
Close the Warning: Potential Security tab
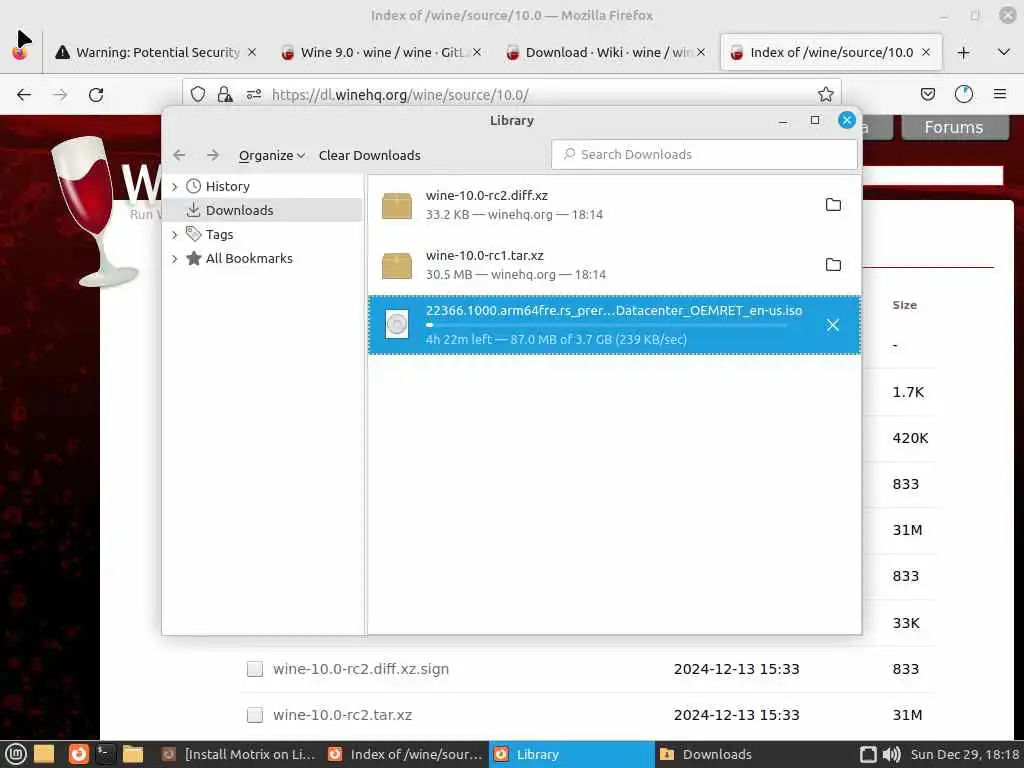251,52
